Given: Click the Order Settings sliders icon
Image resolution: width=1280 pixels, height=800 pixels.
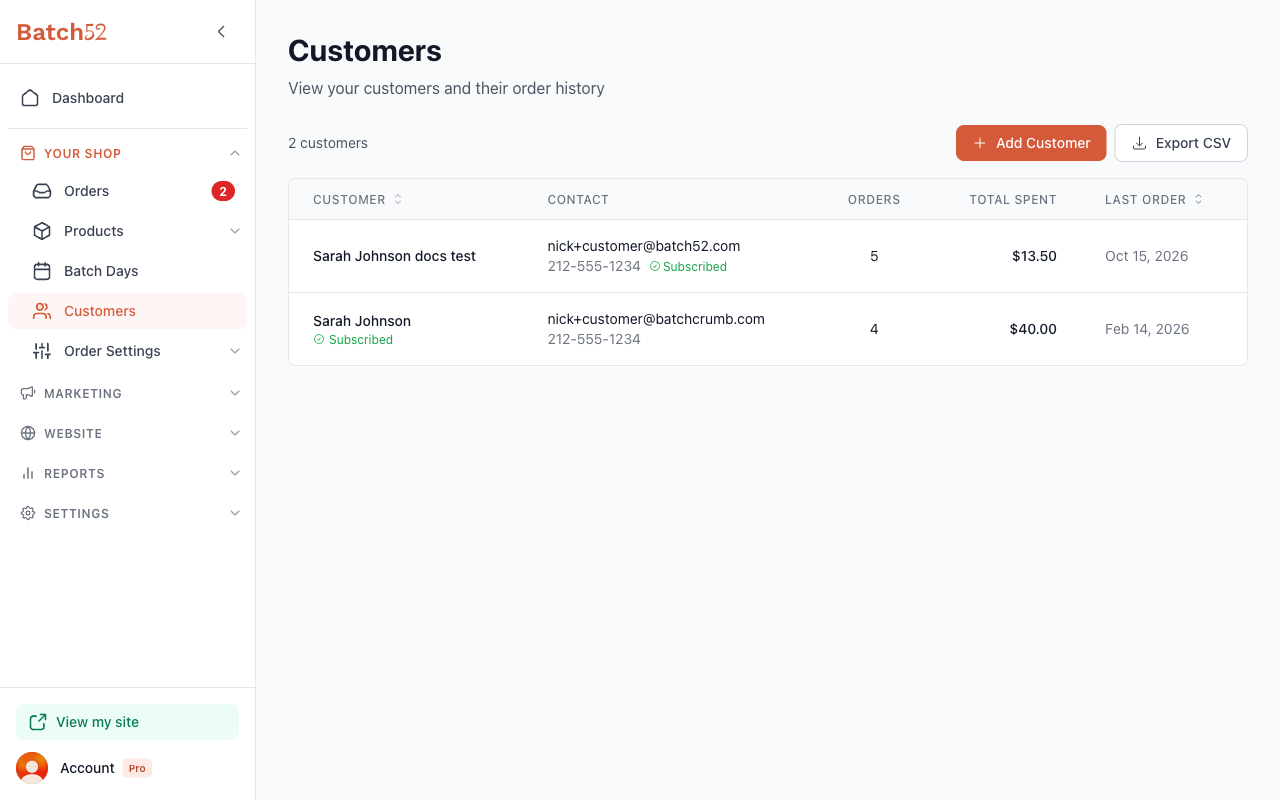Looking at the screenshot, I should point(42,351).
